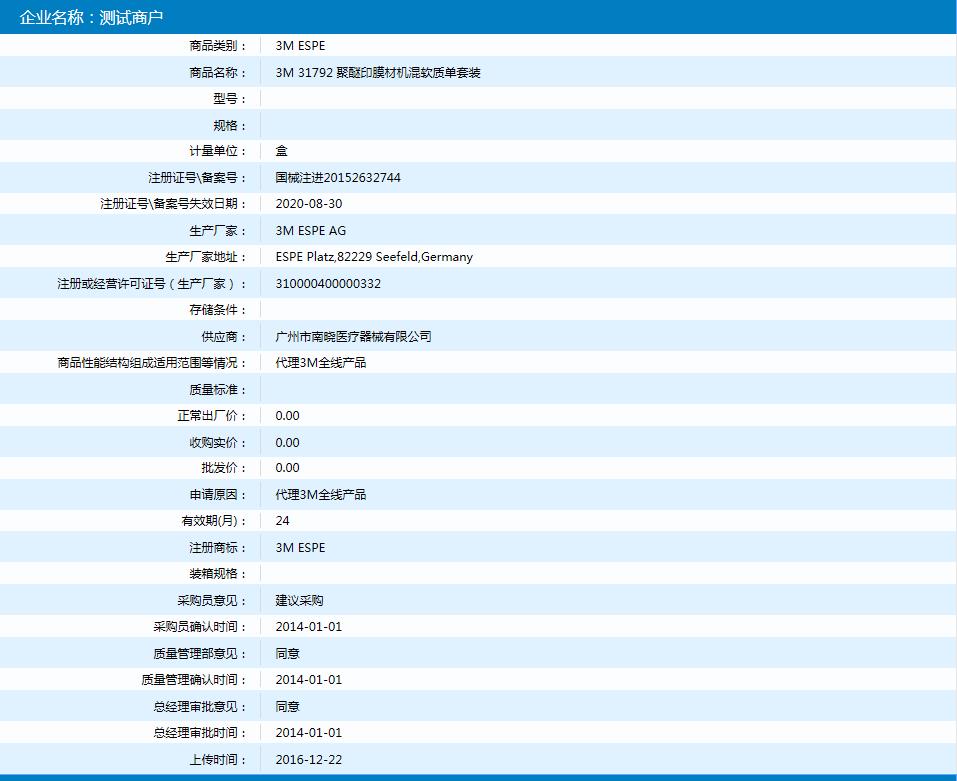Click the header text 企业名称：测试商户
Viewport: 957px width, 781px height.
point(91,17)
